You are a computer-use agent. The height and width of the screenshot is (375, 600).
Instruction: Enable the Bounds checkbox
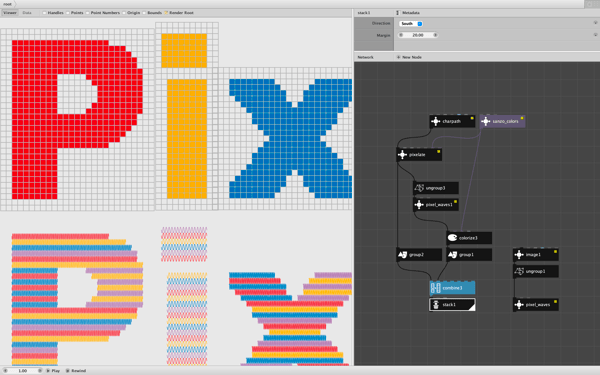pyautogui.click(x=144, y=13)
